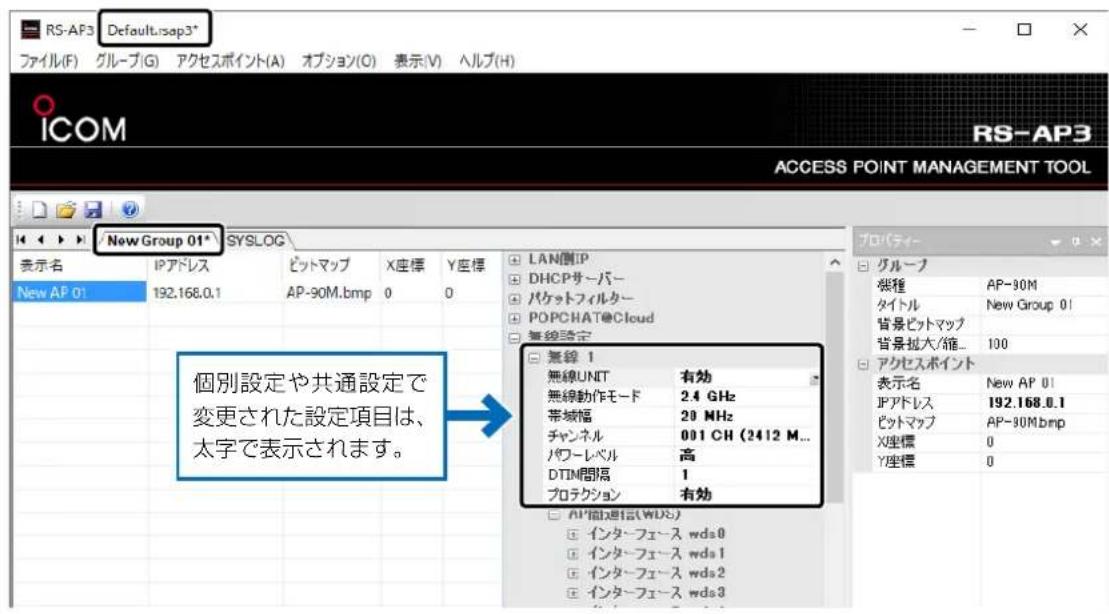
Task: Collapse the アクセスポイント property section
Action: [863, 364]
